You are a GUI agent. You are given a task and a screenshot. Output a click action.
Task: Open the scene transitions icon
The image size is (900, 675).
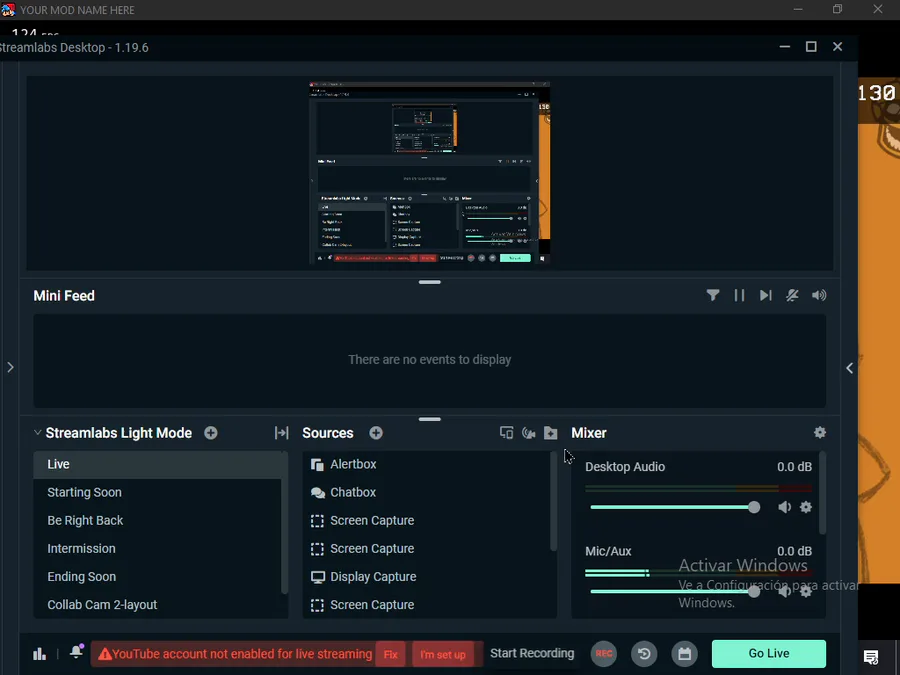281,433
